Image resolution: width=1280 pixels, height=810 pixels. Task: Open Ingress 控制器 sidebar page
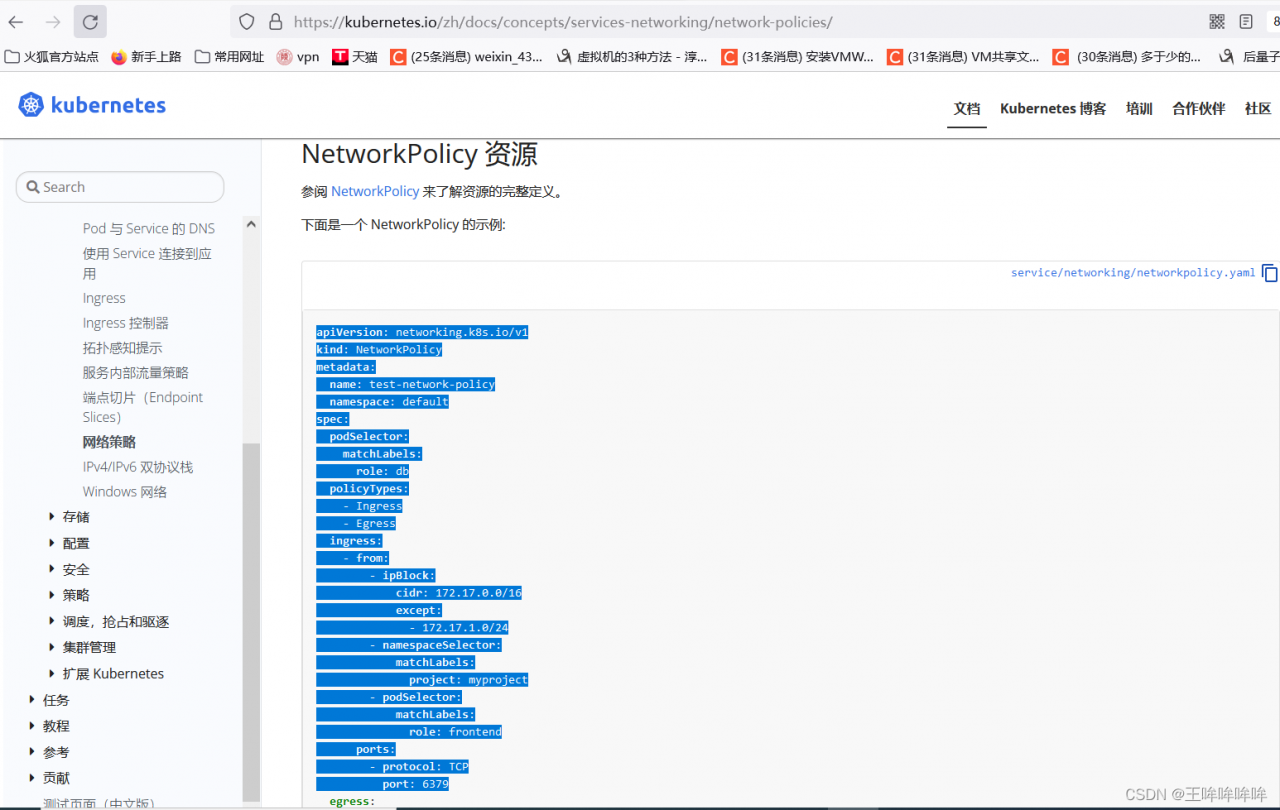pyautogui.click(x=126, y=323)
